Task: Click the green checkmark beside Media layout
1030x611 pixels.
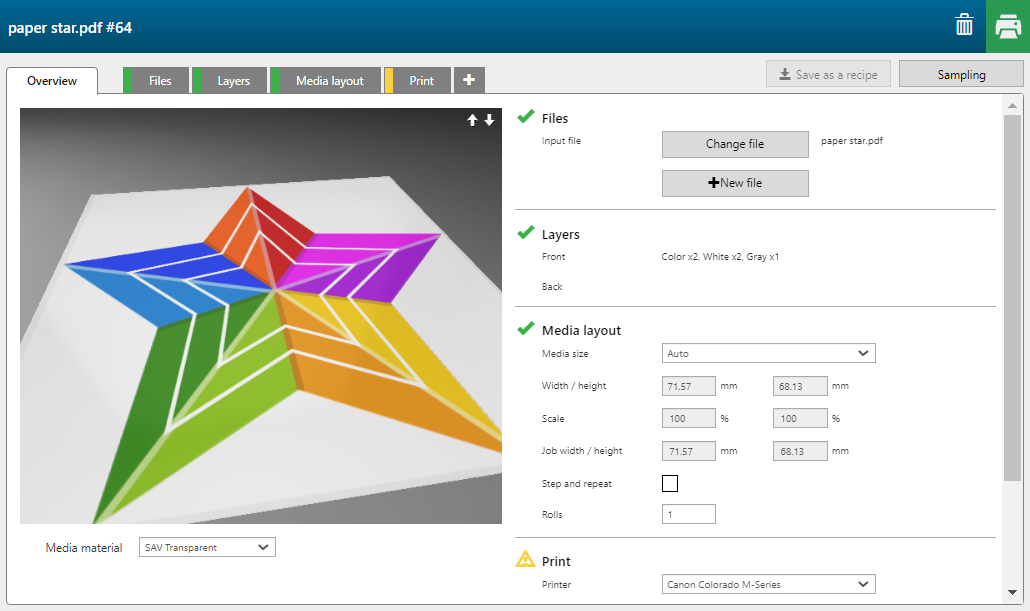Action: [x=525, y=329]
